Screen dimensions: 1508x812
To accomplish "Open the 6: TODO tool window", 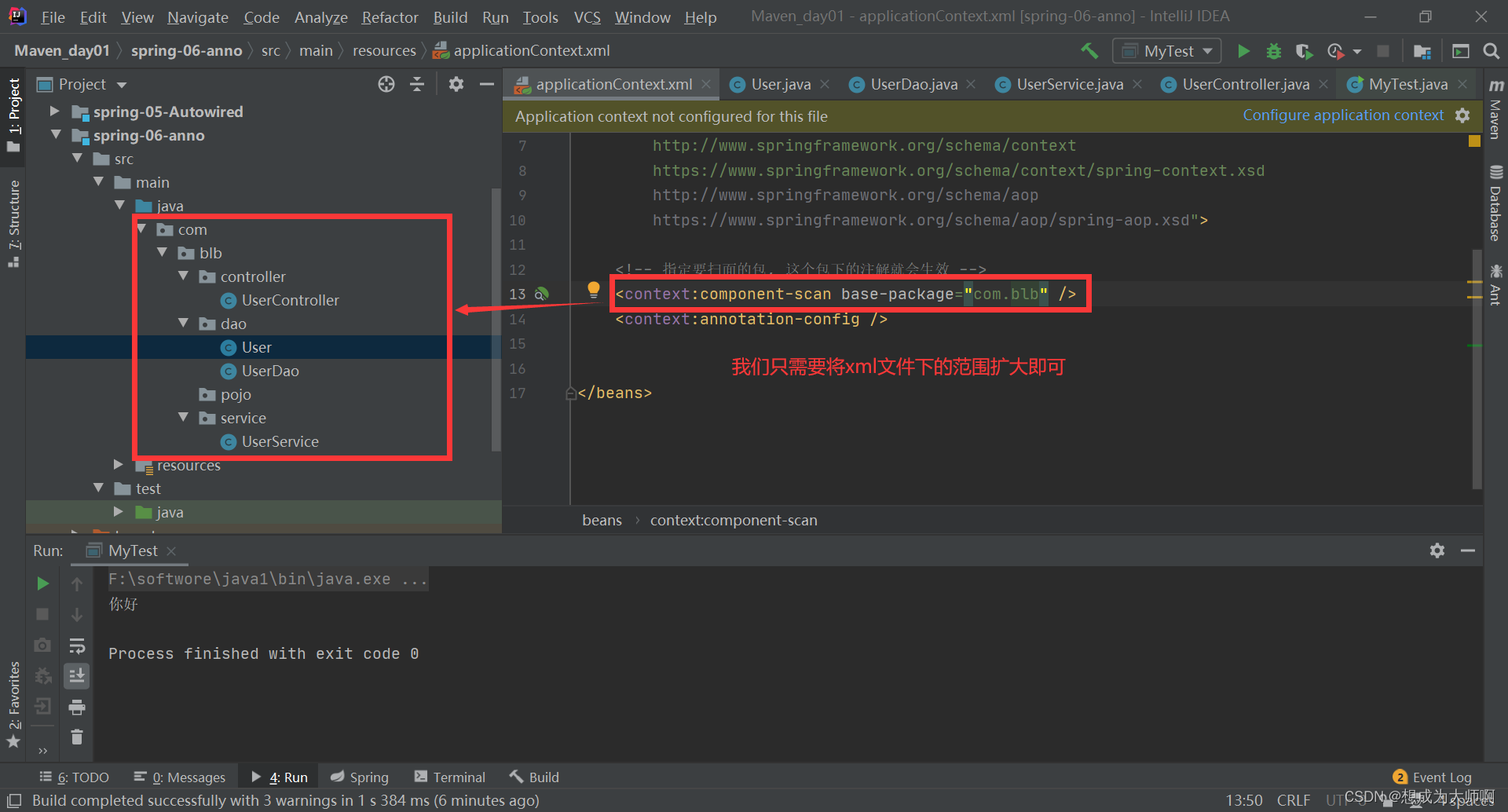I will click(x=75, y=777).
